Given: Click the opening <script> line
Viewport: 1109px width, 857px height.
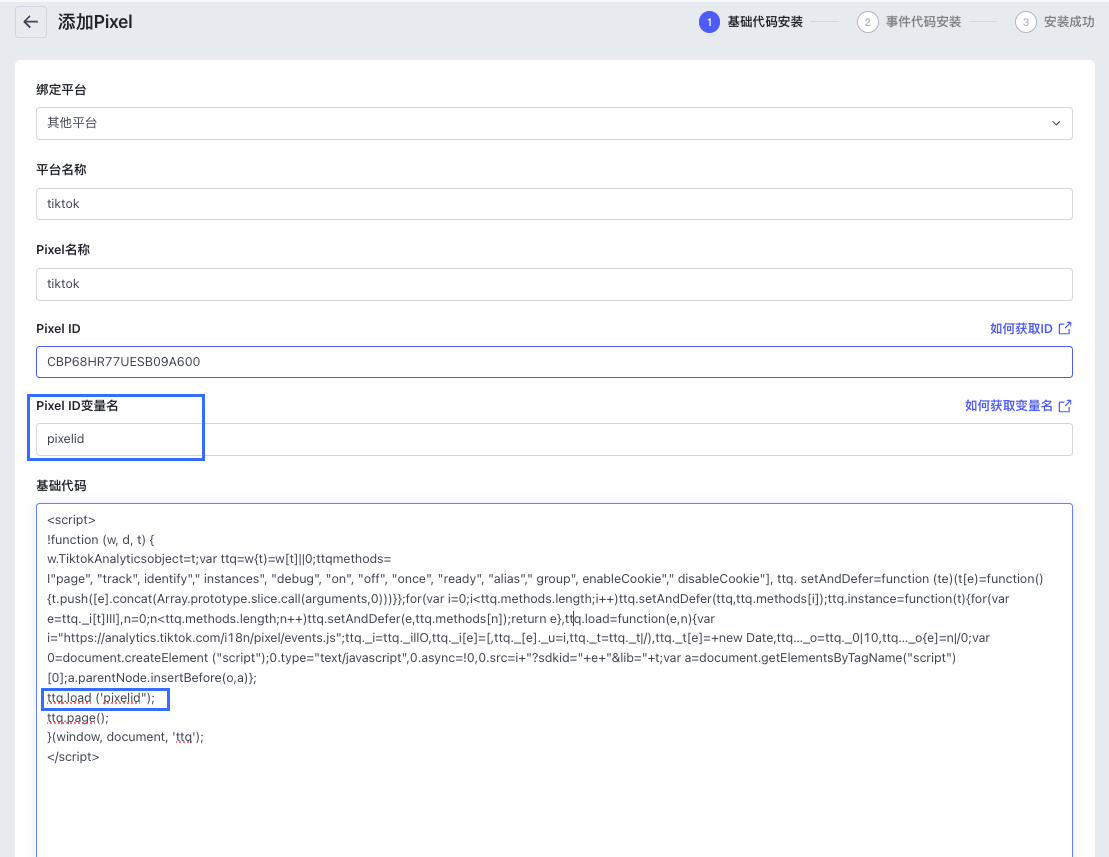Looking at the screenshot, I should click(x=71, y=520).
